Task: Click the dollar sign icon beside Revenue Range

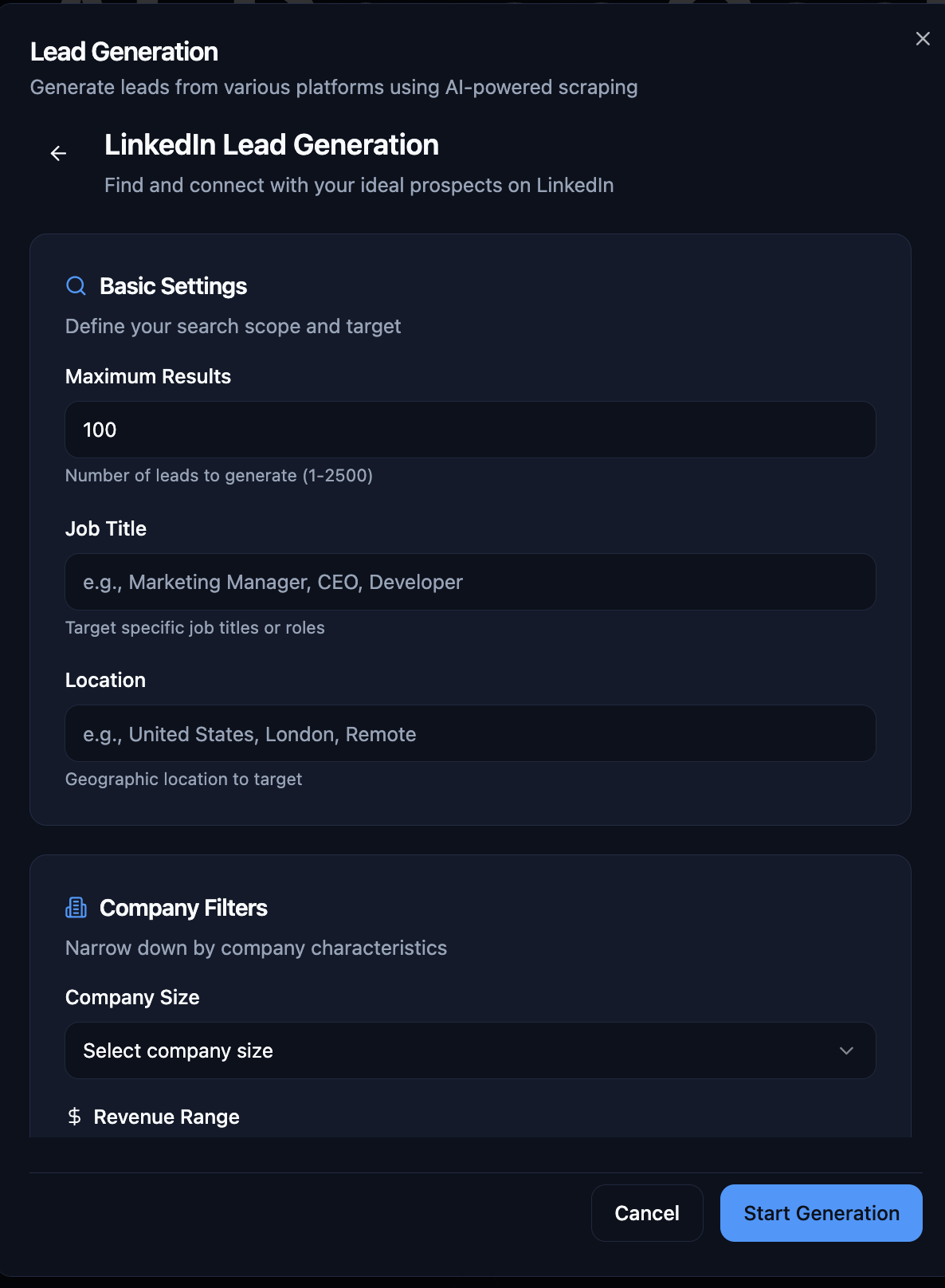Action: point(74,1117)
